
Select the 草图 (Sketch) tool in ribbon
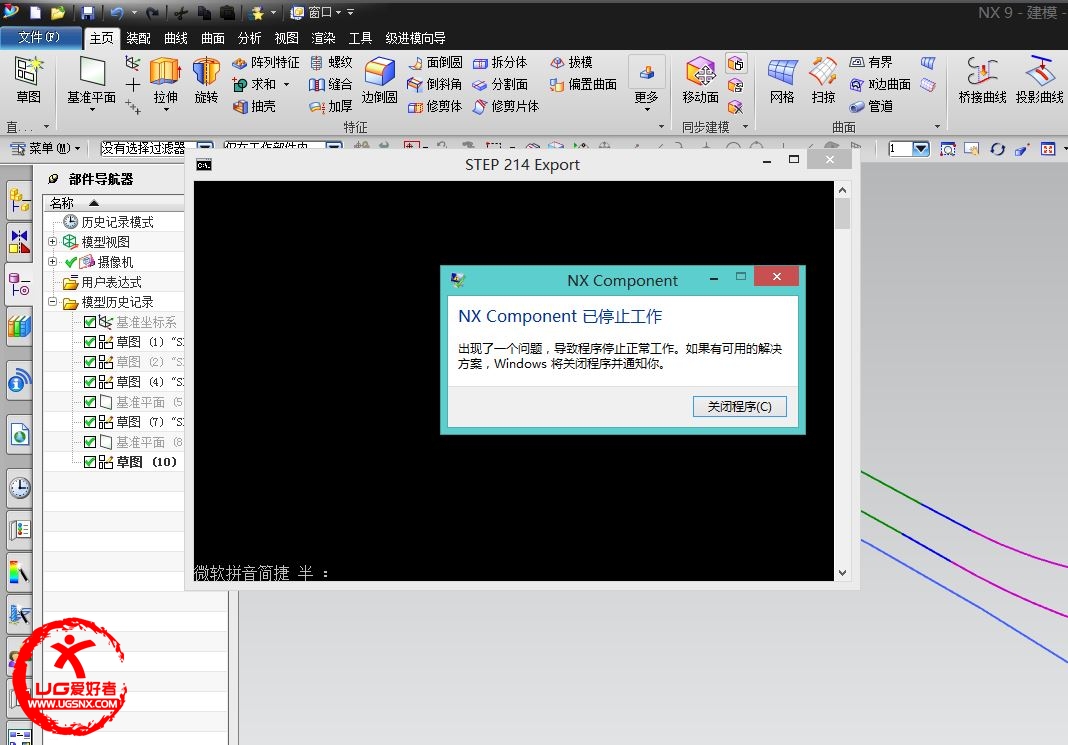[x=29, y=80]
